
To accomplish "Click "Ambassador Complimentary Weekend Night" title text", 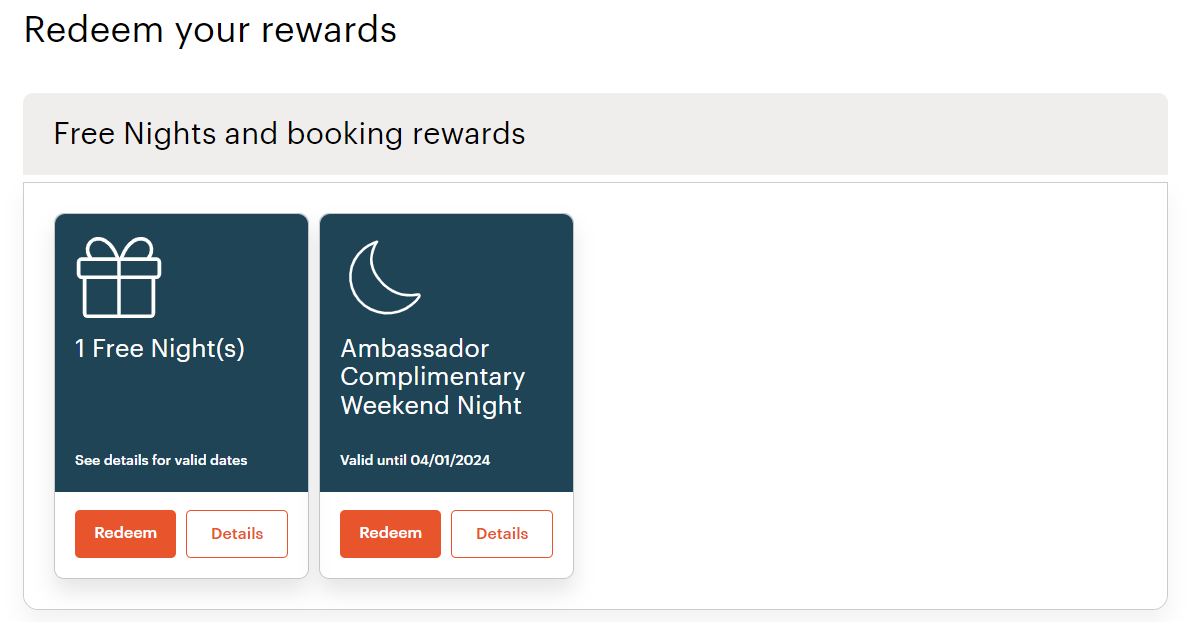I will click(433, 377).
